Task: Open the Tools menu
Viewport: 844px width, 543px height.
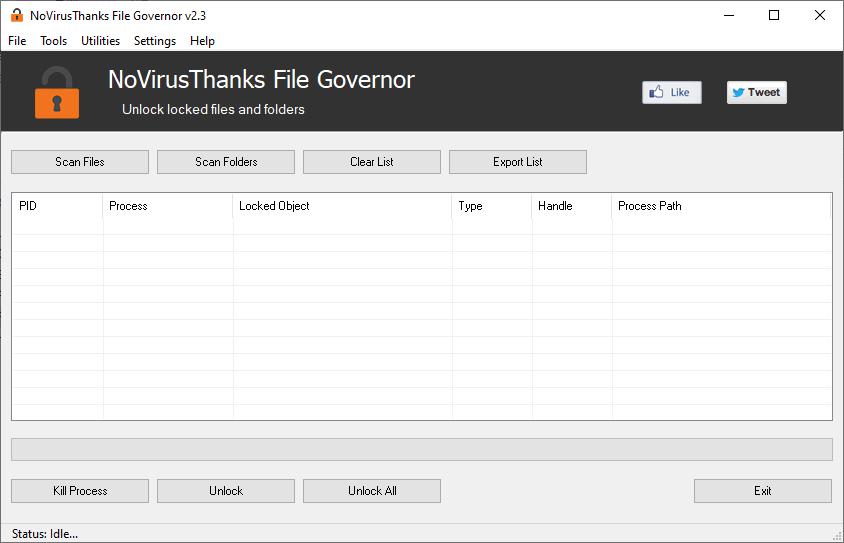Action: click(x=54, y=41)
